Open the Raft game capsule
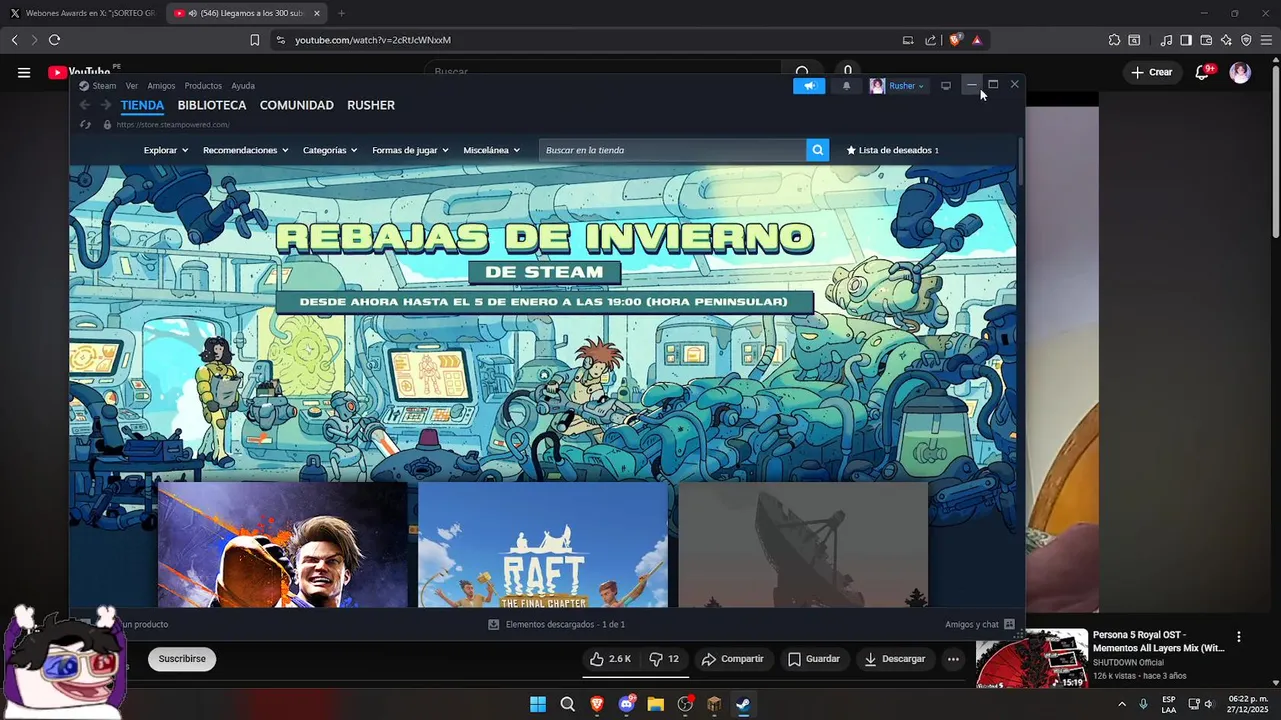 pos(543,545)
